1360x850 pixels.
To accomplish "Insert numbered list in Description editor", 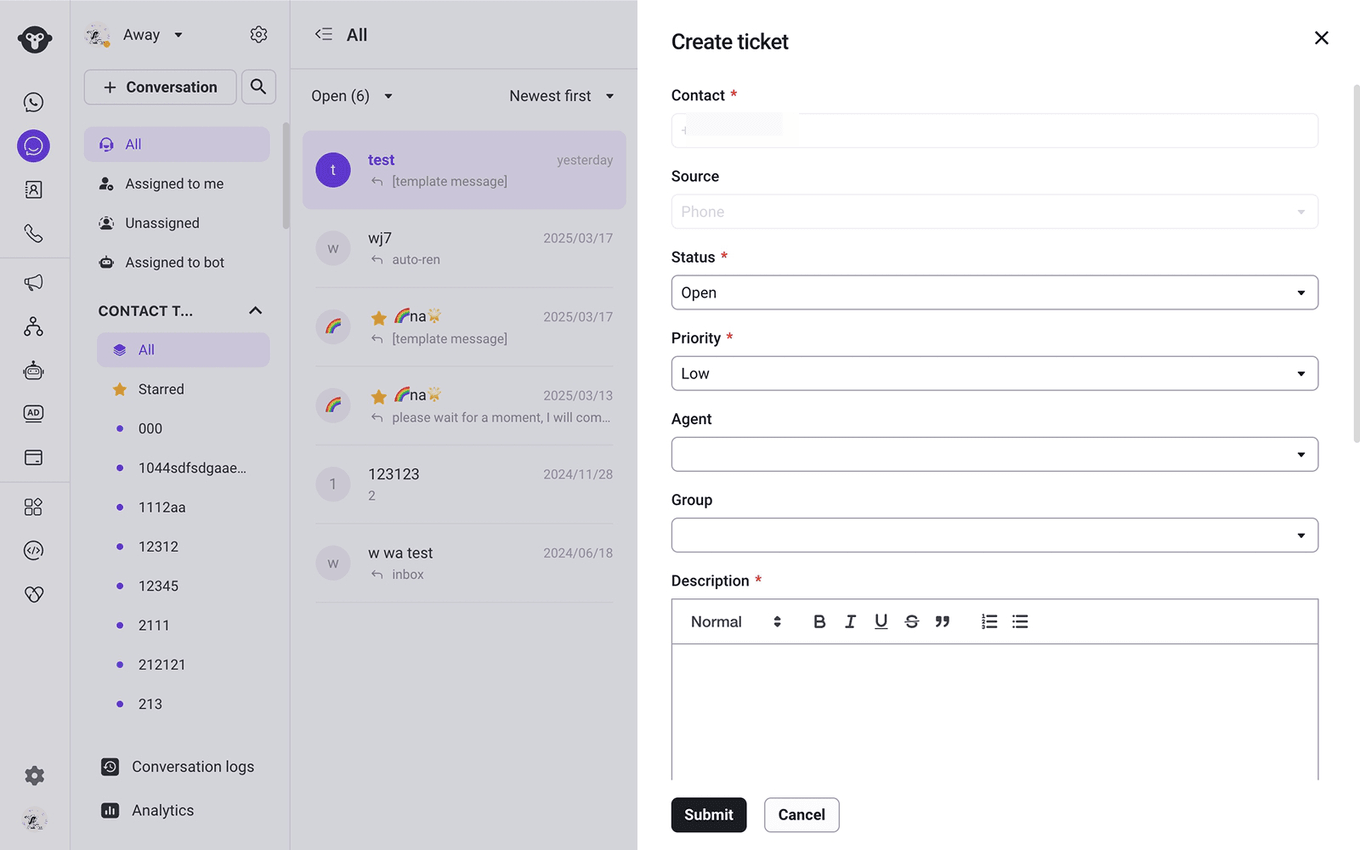I will click(x=989, y=622).
